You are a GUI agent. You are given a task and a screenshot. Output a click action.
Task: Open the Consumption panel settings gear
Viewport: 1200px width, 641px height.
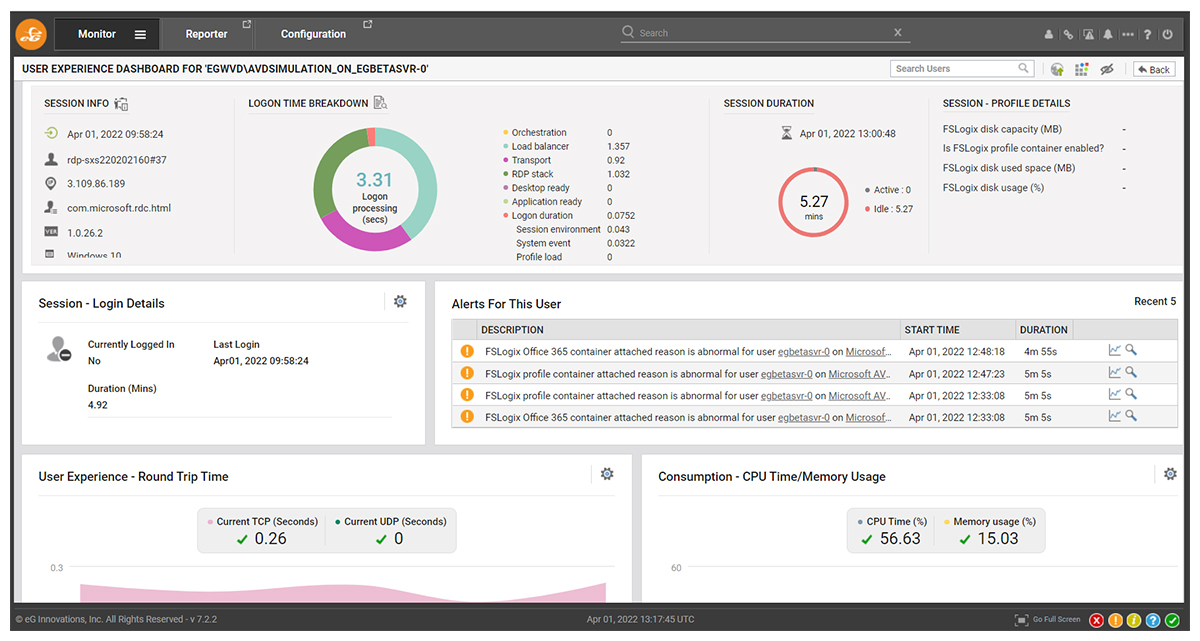[x=1171, y=474]
